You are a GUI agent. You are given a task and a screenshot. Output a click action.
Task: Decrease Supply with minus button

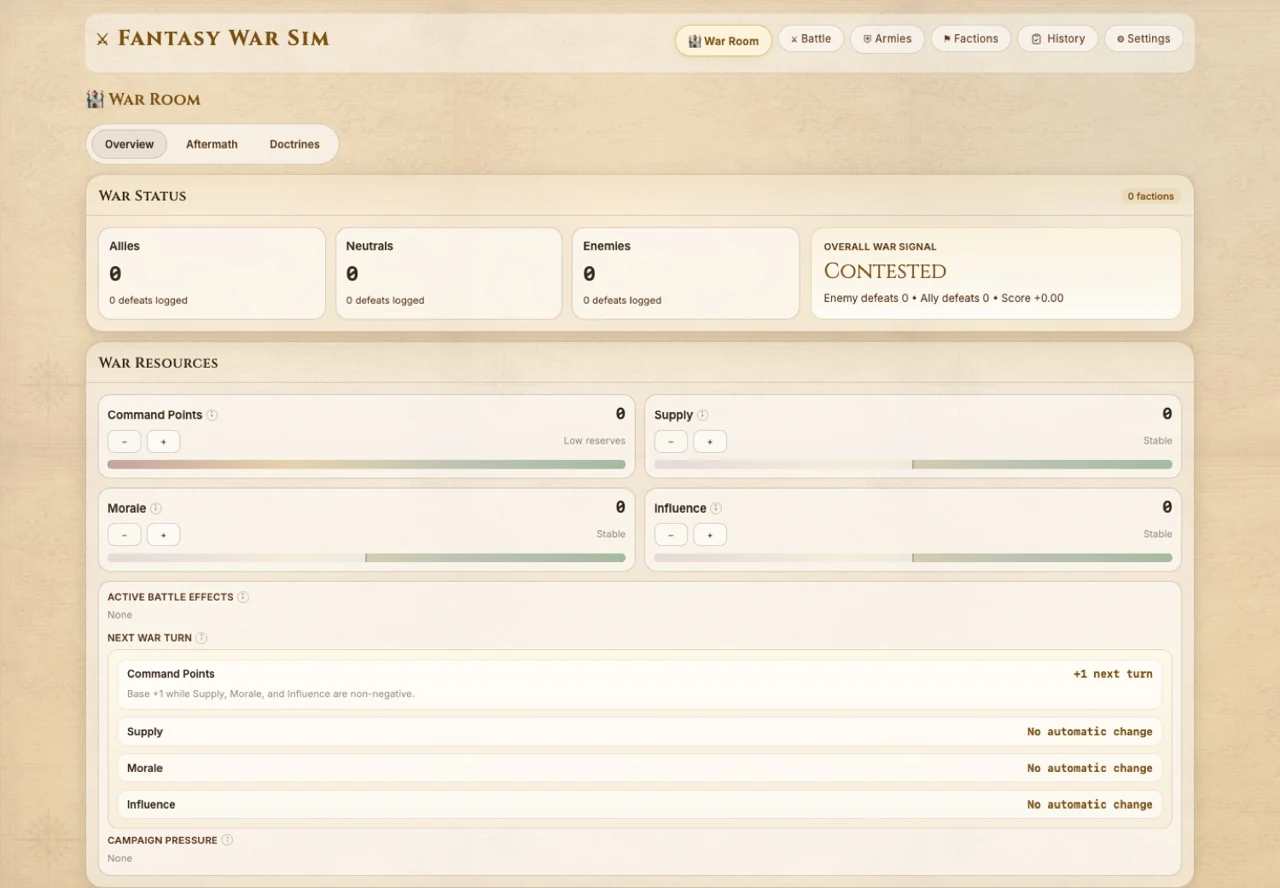pos(671,441)
